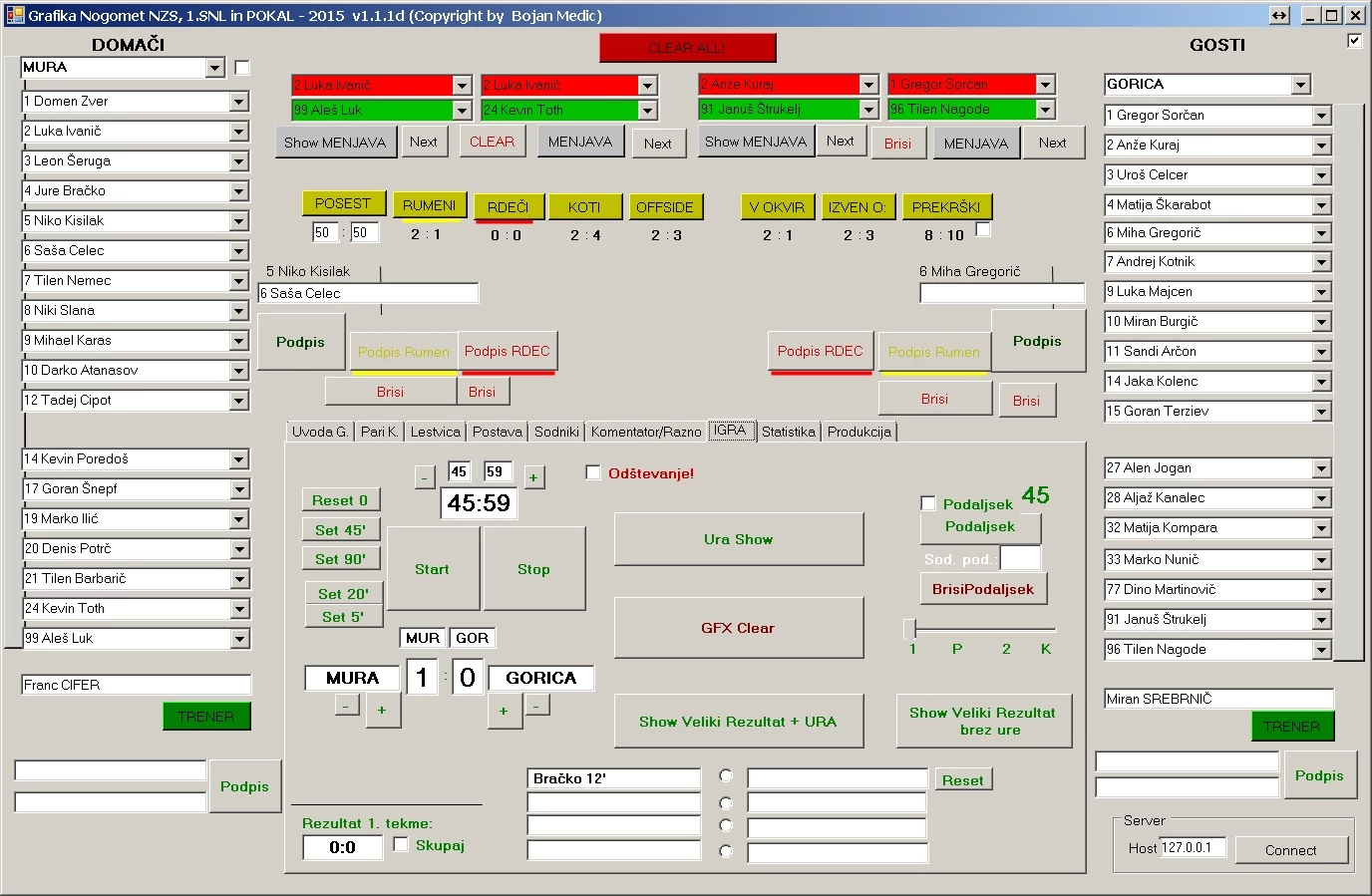Click the P-K period slider handle
Viewport: 1372px width, 896px height.
pyautogui.click(x=910, y=630)
